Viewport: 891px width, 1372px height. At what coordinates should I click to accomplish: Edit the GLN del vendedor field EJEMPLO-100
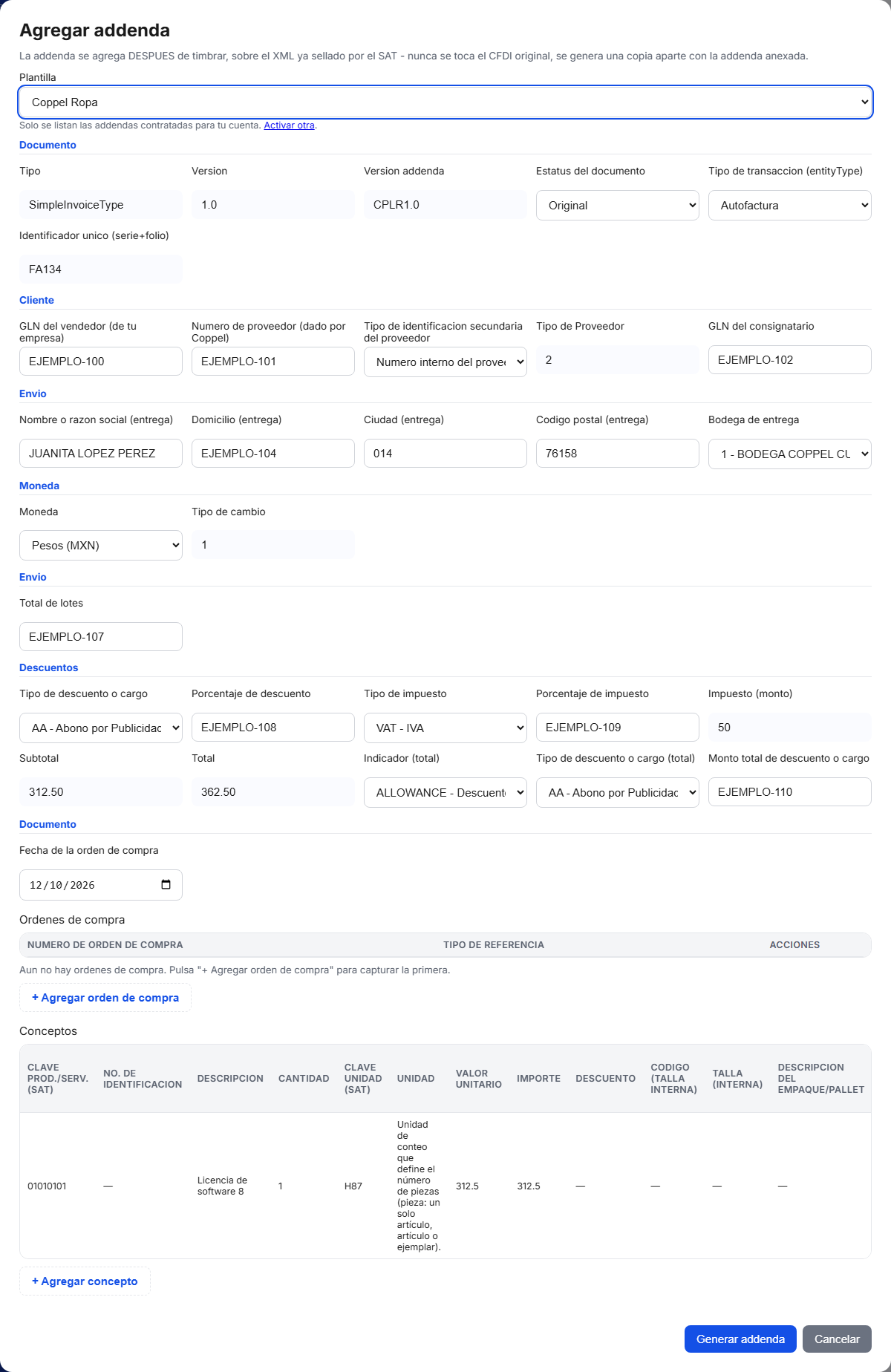101,362
